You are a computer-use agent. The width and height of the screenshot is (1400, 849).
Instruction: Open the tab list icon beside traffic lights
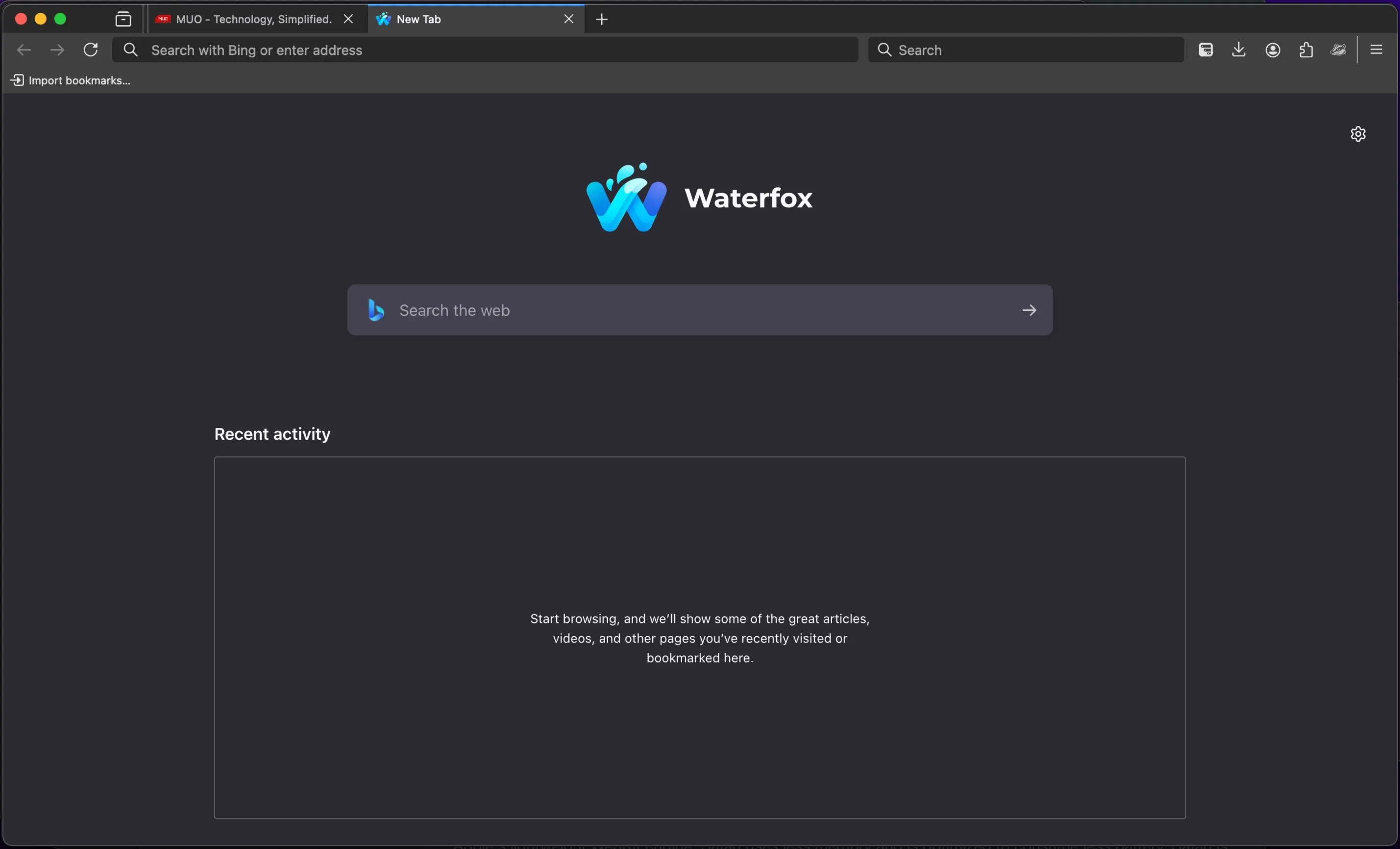coord(123,19)
